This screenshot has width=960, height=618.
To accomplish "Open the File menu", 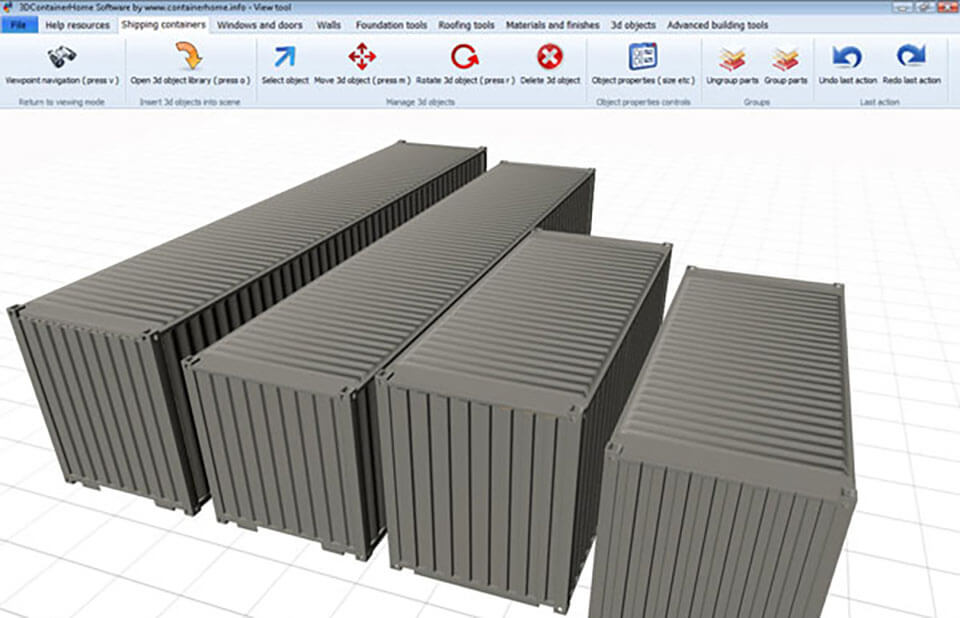I will tap(18, 25).
